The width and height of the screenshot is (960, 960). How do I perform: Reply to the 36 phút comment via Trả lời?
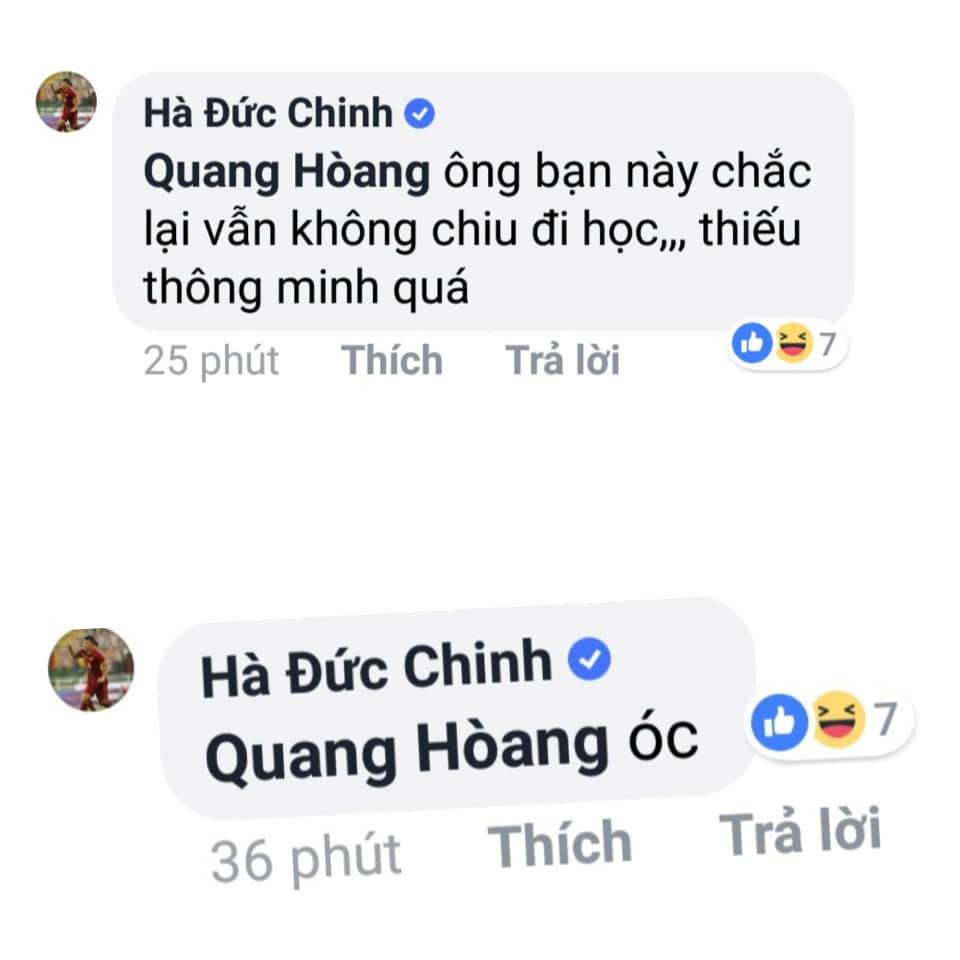(800, 831)
